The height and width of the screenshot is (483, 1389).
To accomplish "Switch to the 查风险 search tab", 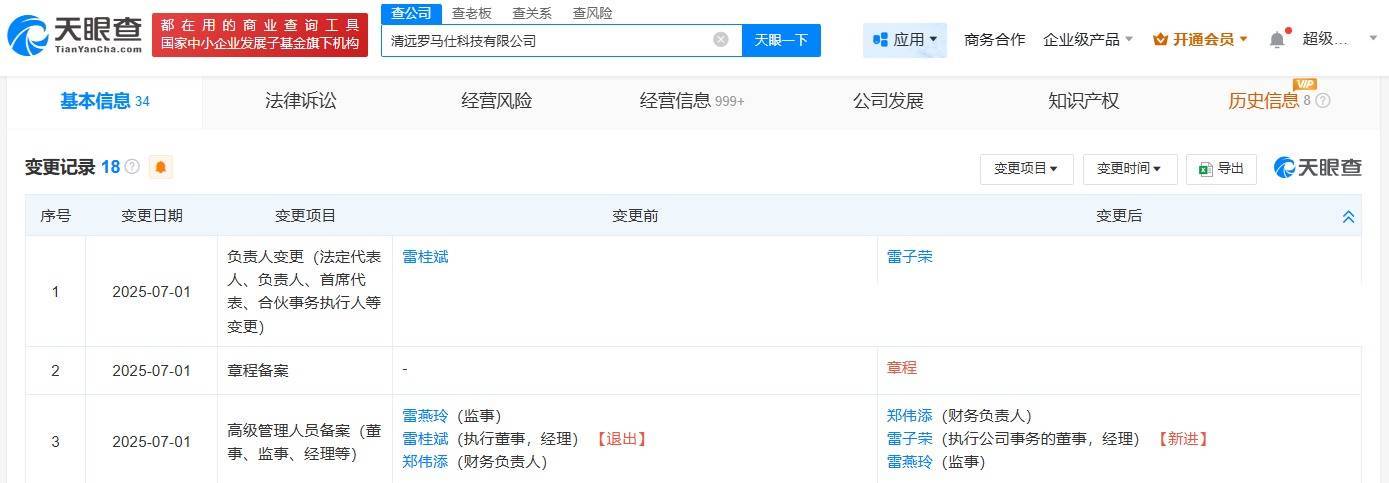I will pyautogui.click(x=593, y=13).
